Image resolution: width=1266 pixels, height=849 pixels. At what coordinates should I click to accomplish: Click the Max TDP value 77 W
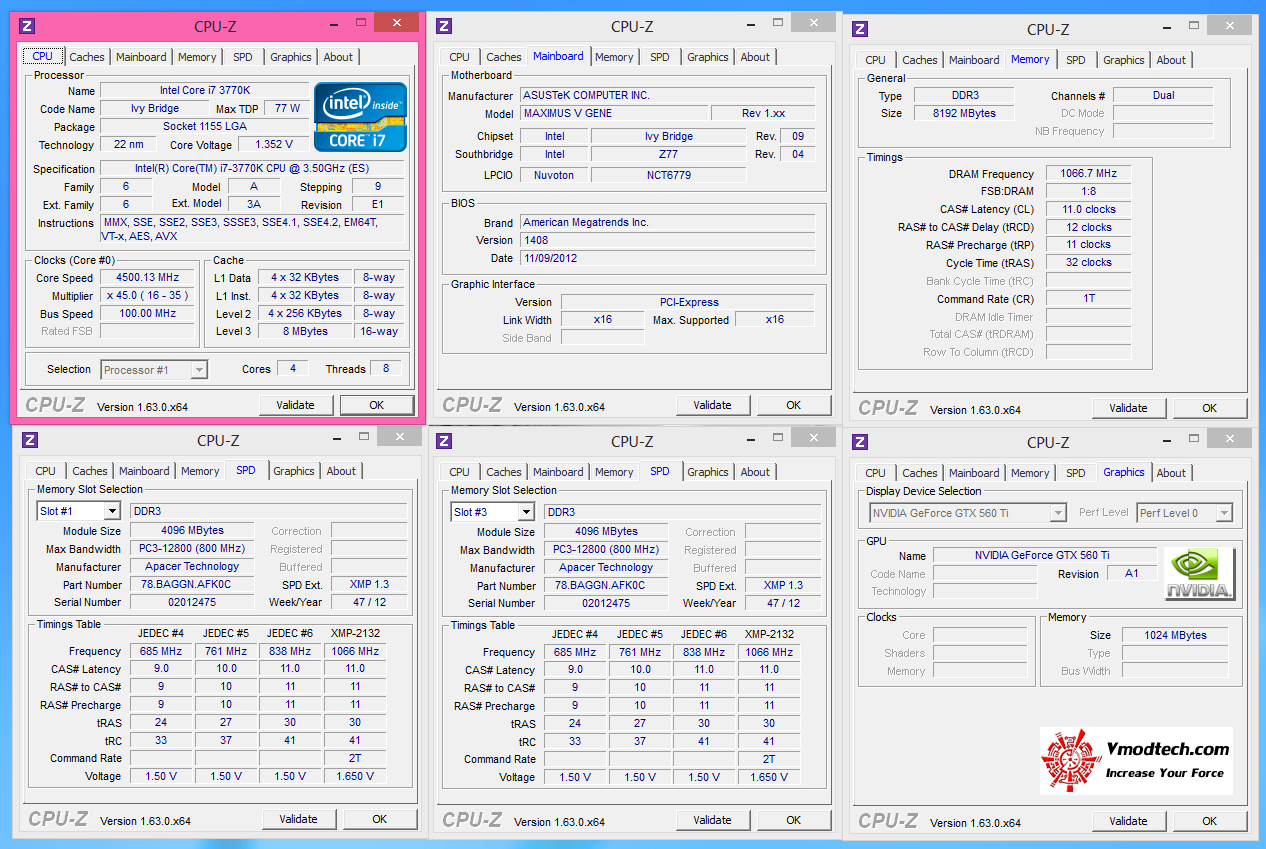coord(287,109)
